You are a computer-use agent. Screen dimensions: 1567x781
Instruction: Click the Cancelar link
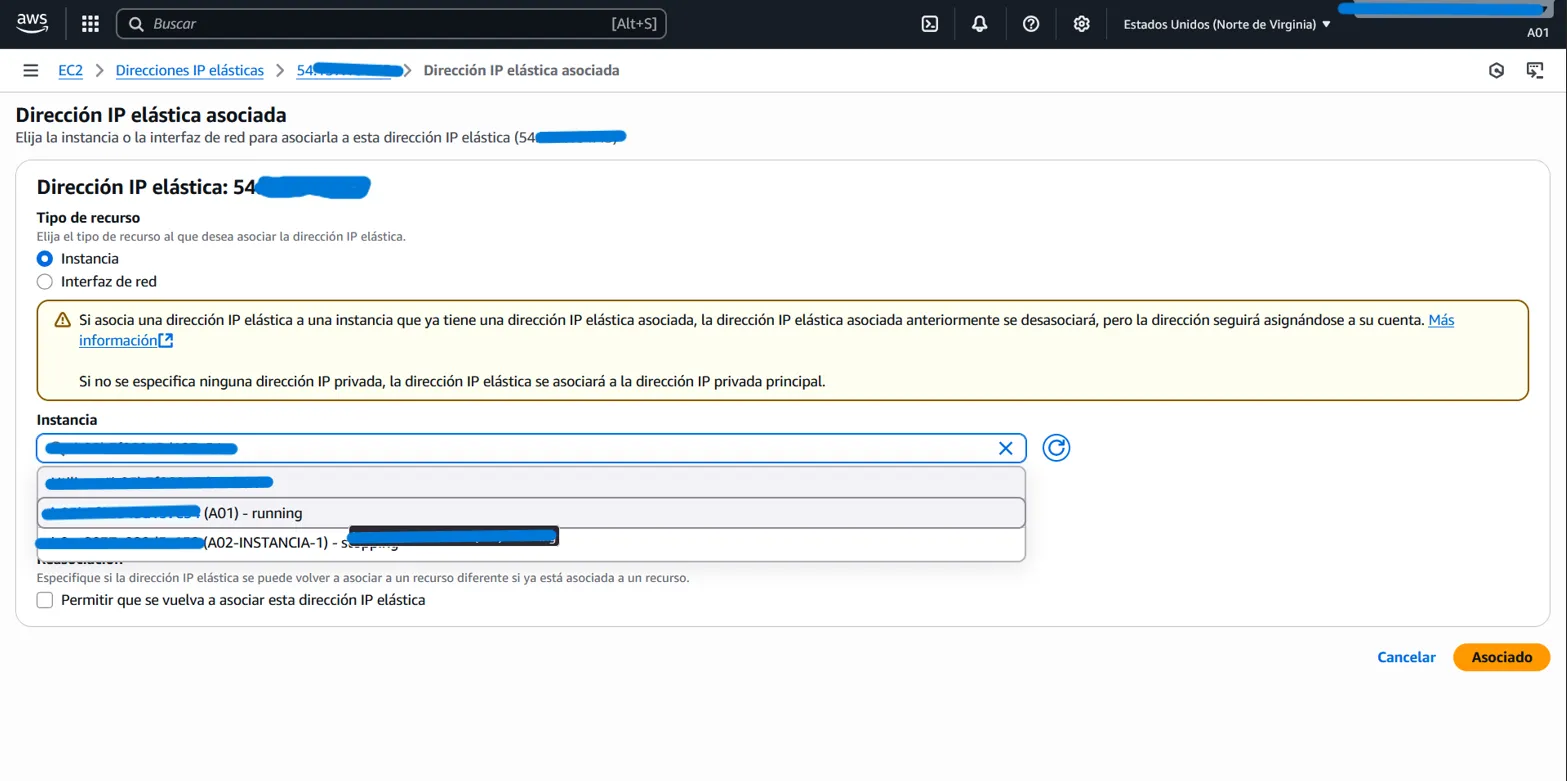(x=1406, y=657)
